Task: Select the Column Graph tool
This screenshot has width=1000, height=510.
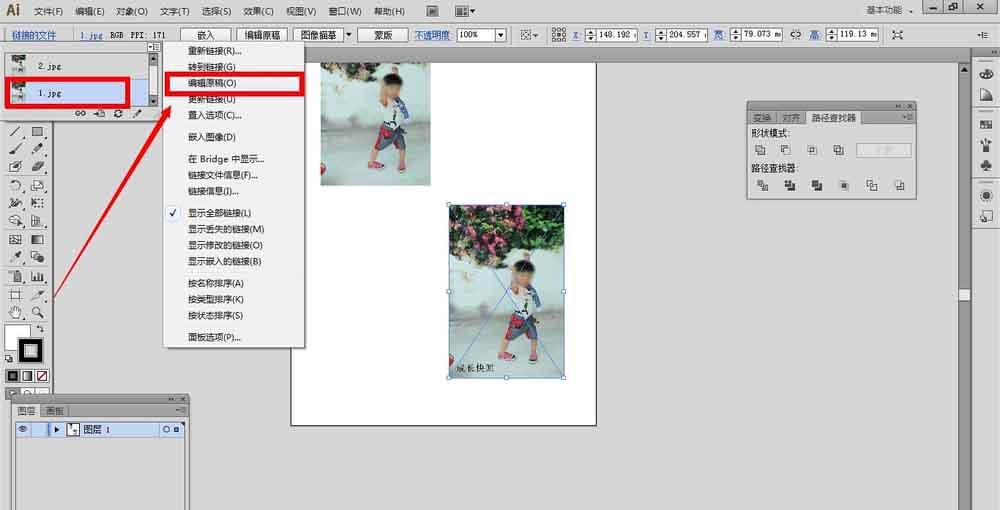Action: coord(38,277)
